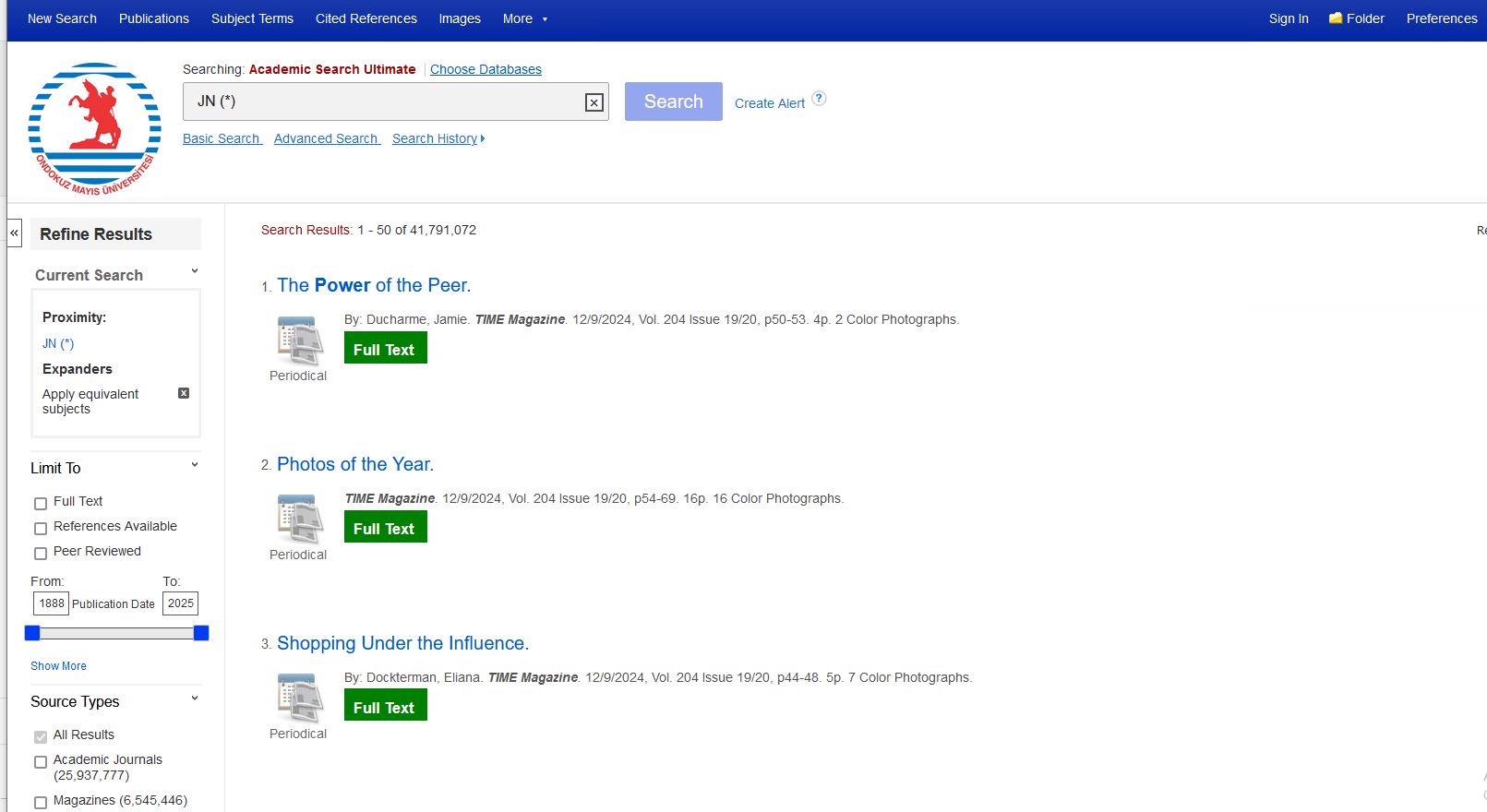Click Periodical icon for The Power of the Peer
The width and height of the screenshot is (1487, 812).
pyautogui.click(x=300, y=340)
